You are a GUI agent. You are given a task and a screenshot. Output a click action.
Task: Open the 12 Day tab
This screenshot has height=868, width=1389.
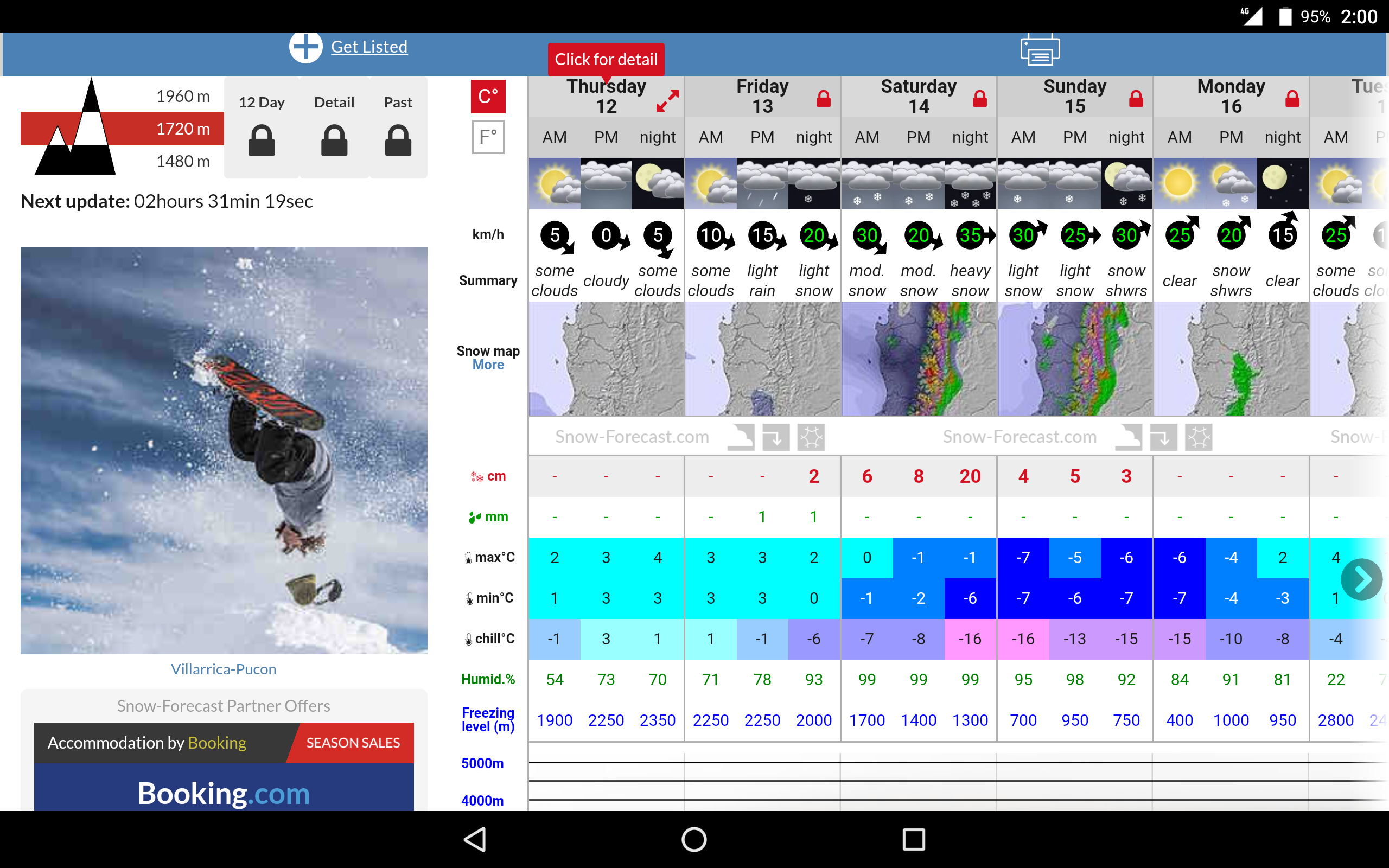[262, 103]
